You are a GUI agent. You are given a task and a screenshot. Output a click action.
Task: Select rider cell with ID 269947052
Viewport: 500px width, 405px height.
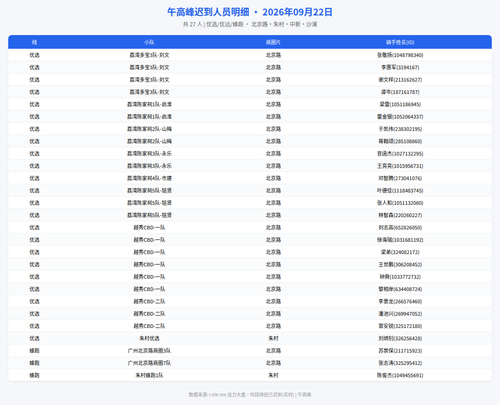tap(400, 314)
